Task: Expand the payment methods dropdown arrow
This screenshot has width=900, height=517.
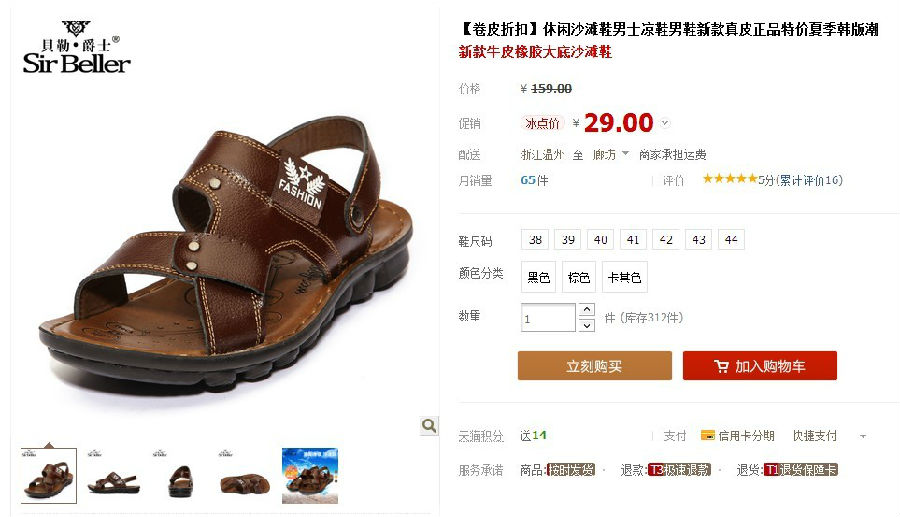Action: [863, 437]
